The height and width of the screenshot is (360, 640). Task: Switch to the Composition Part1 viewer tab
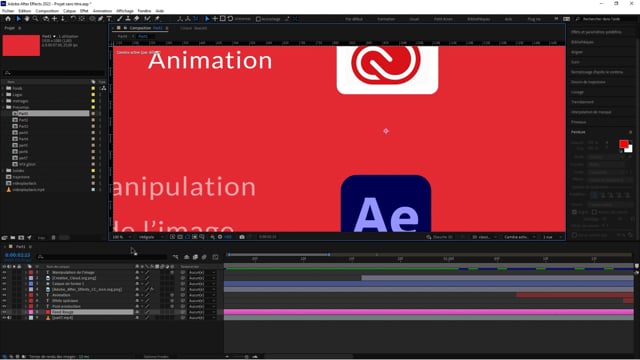146,28
